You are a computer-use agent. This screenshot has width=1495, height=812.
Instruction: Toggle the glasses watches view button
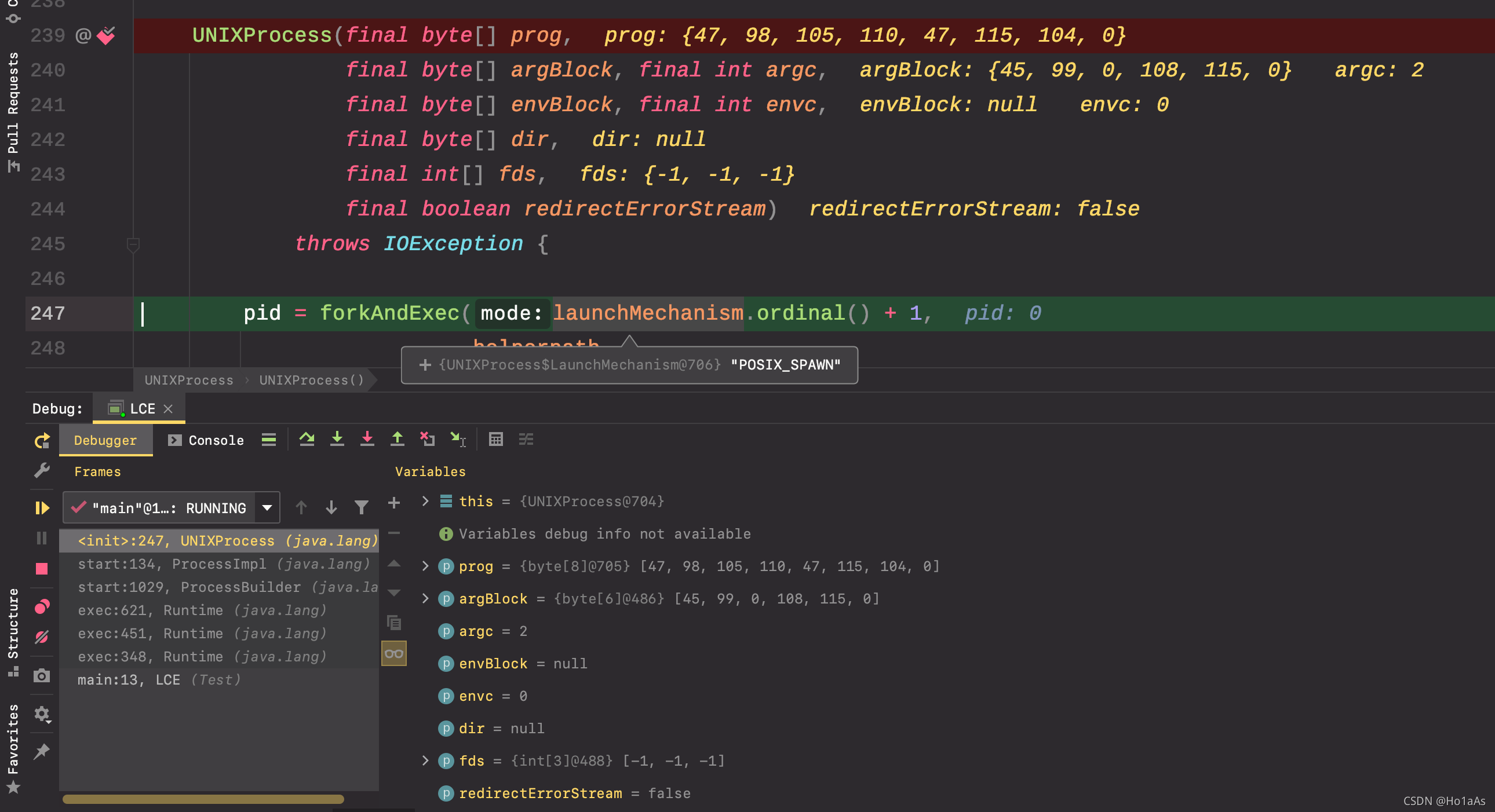tap(394, 654)
